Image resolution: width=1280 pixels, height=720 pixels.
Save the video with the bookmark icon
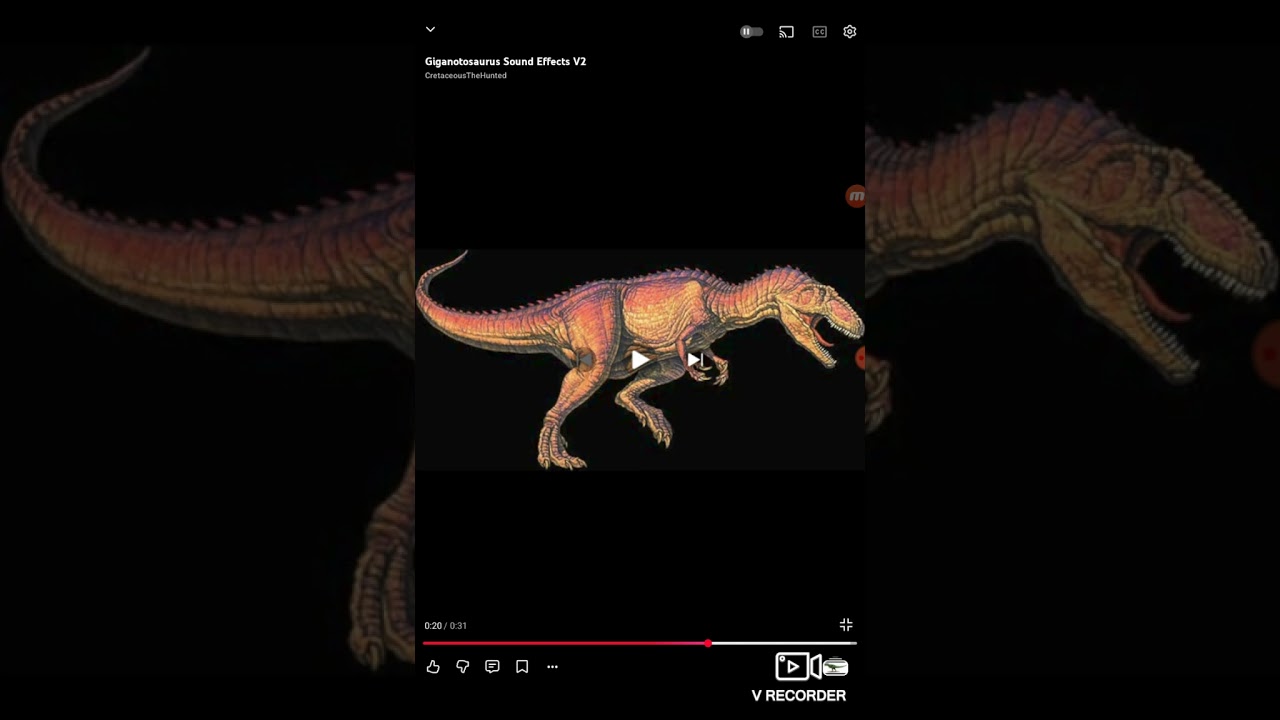tap(522, 667)
